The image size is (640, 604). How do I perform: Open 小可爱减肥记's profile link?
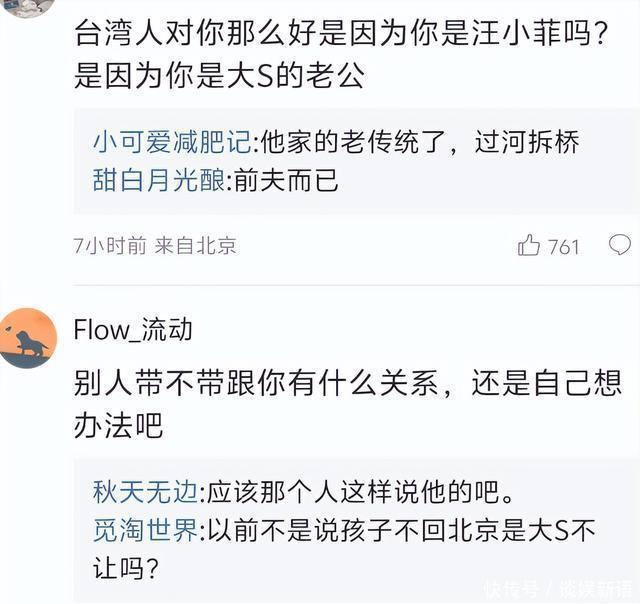tap(172, 142)
